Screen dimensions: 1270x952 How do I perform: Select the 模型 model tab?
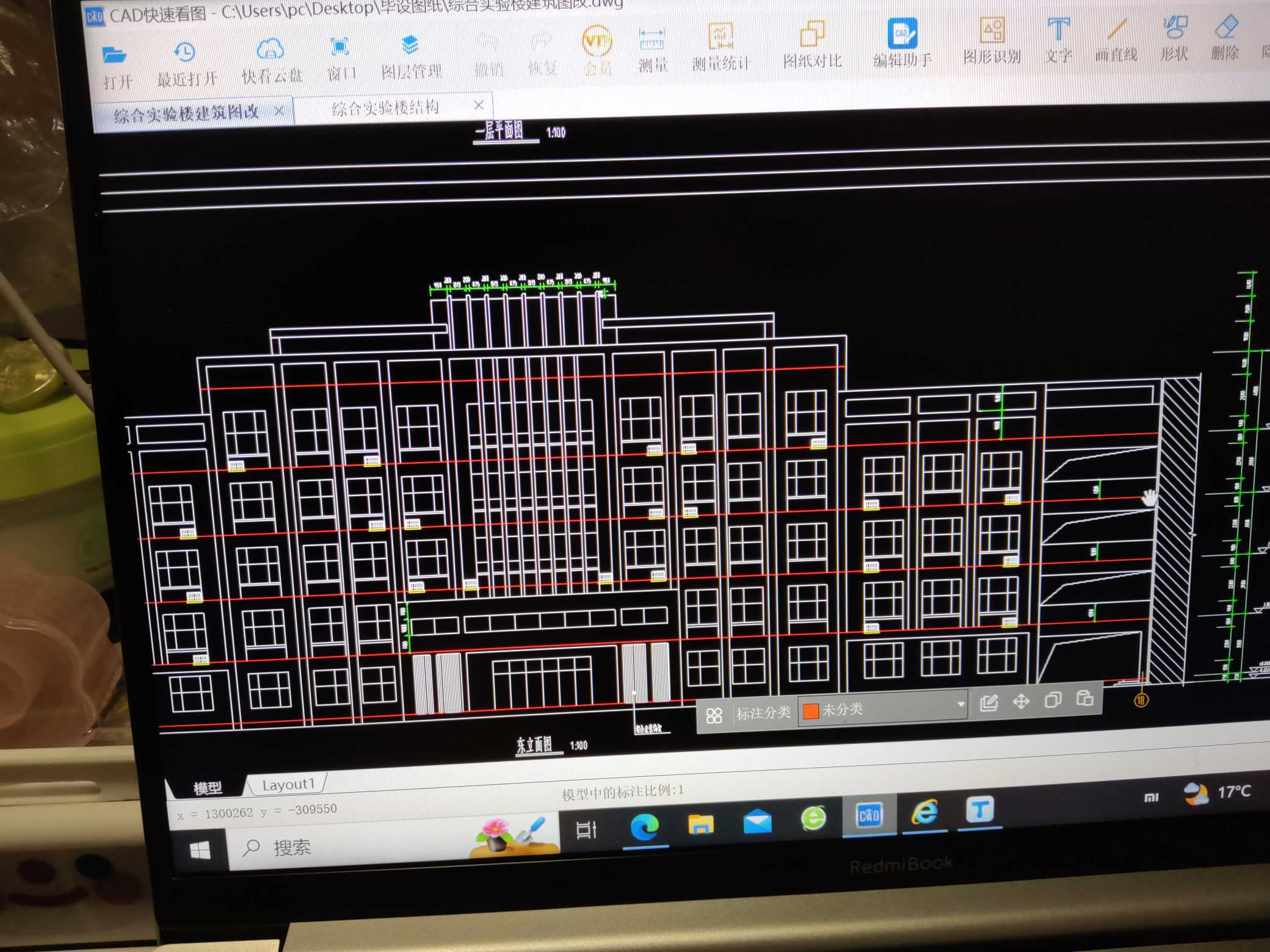tap(208, 788)
